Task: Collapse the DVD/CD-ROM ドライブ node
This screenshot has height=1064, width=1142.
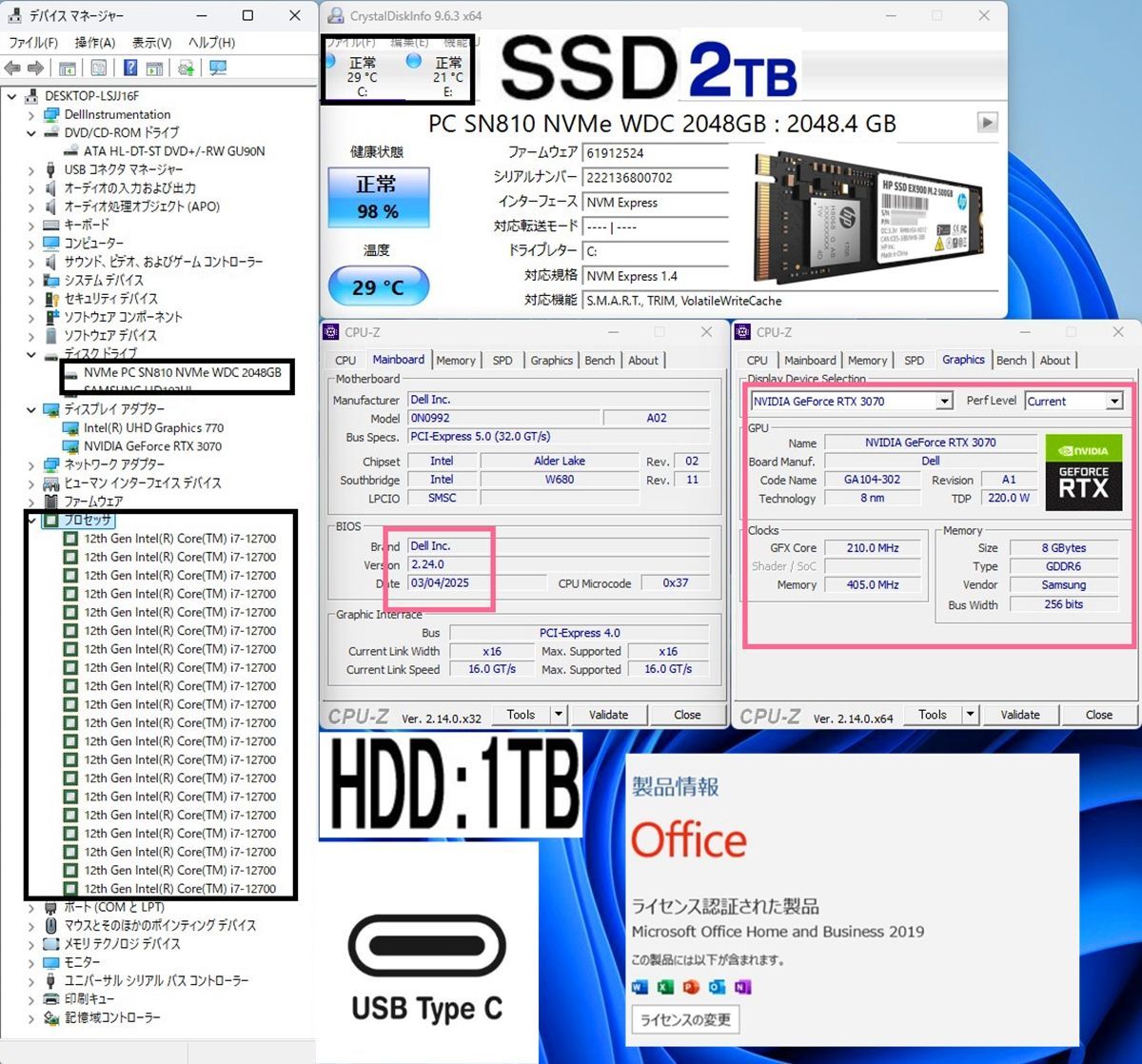Action: point(30,133)
